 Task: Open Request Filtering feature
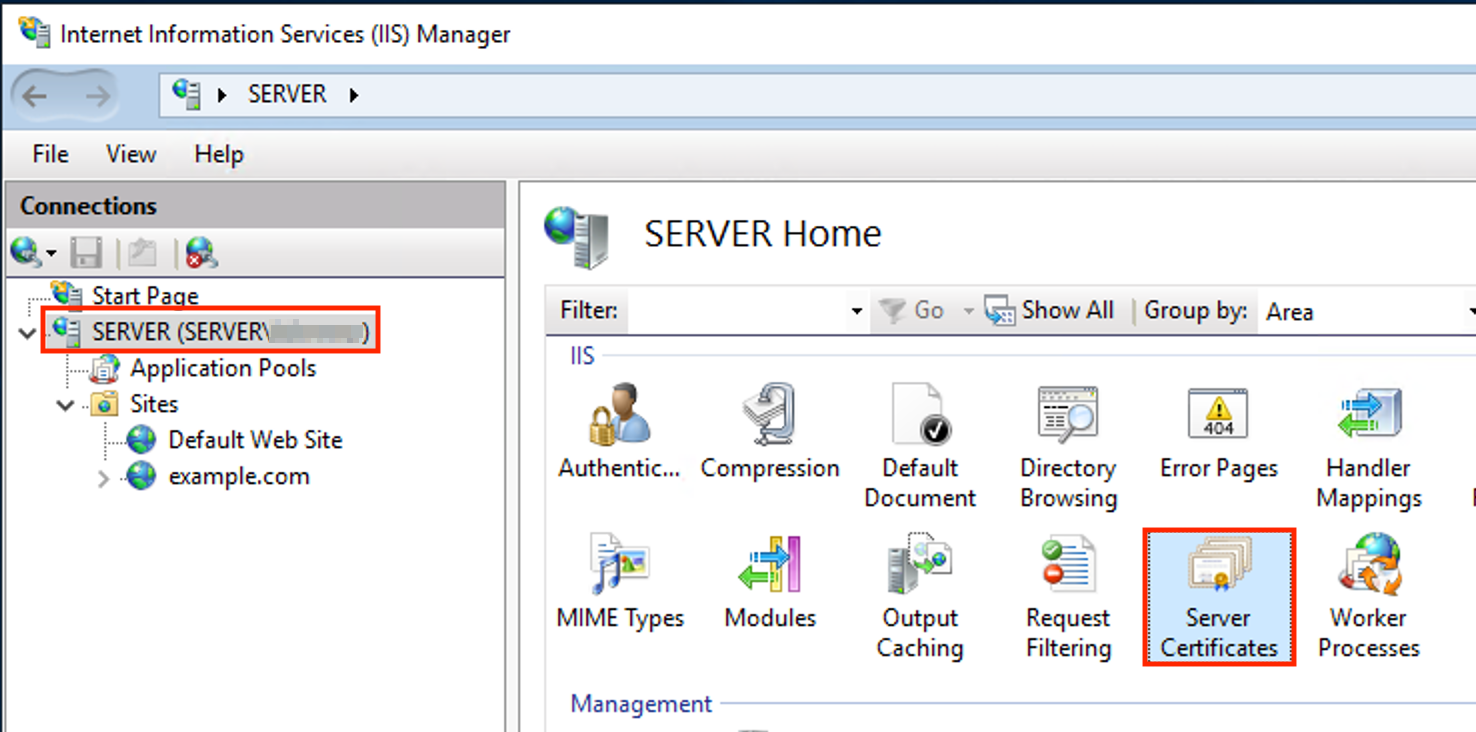point(1068,596)
